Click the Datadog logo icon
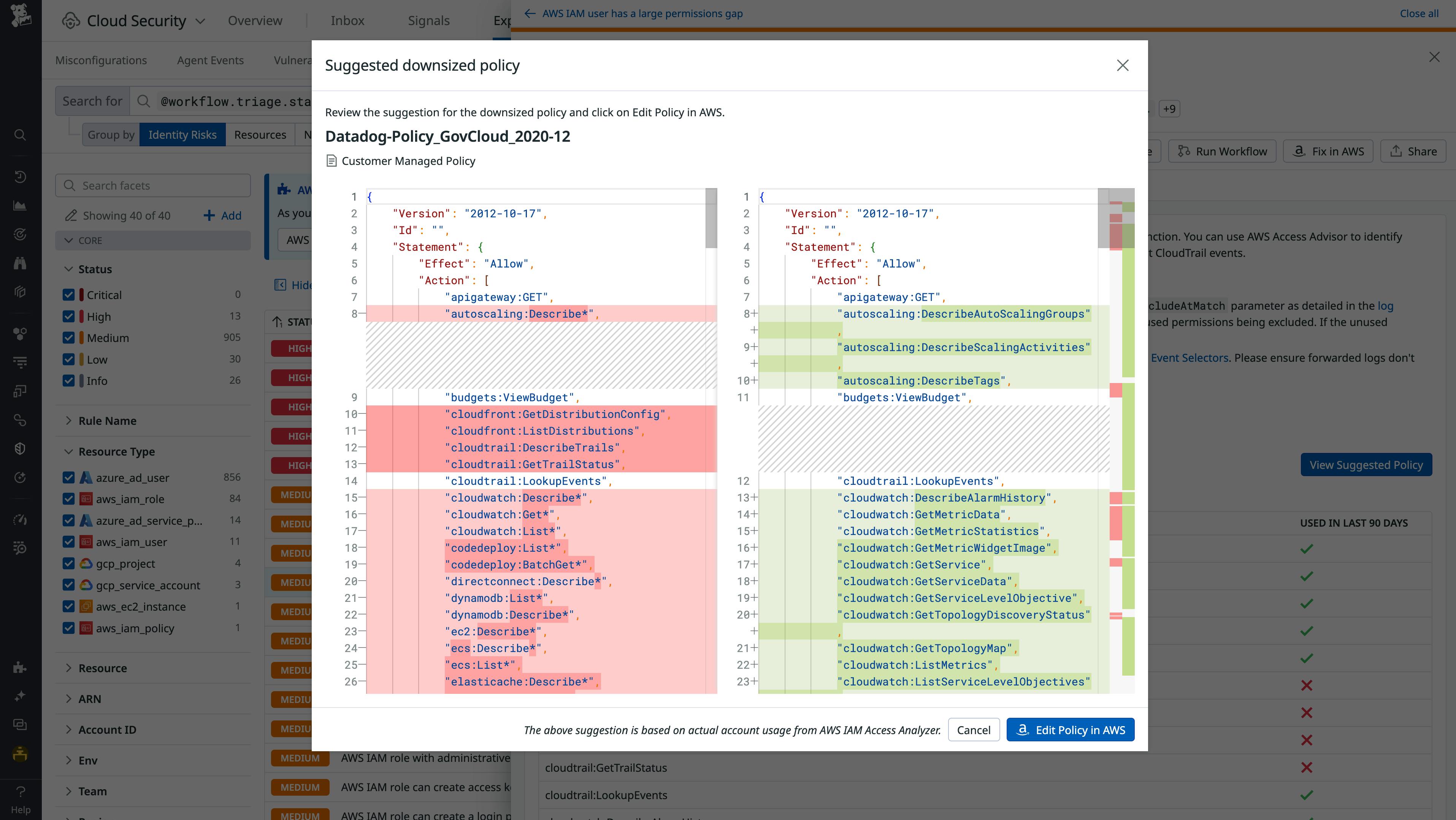 [x=21, y=16]
